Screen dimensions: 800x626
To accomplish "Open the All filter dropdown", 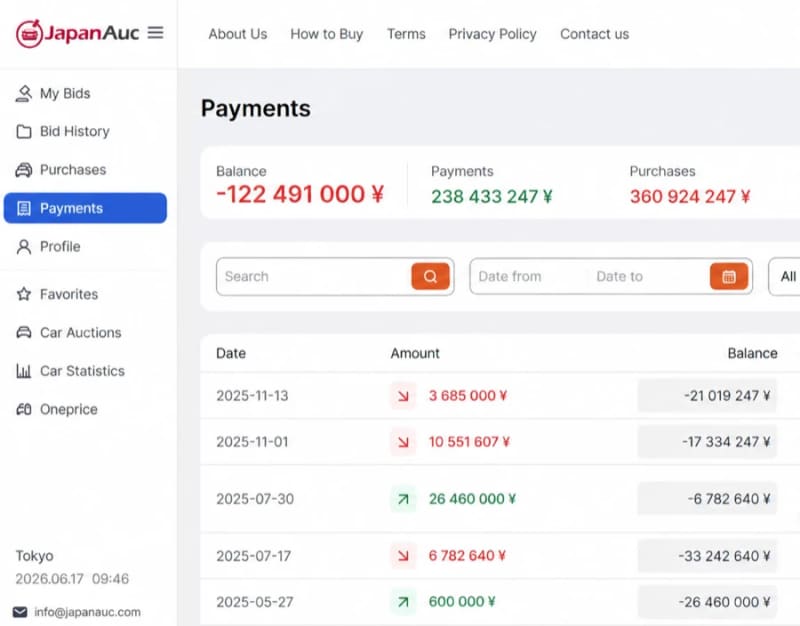I will (785, 276).
